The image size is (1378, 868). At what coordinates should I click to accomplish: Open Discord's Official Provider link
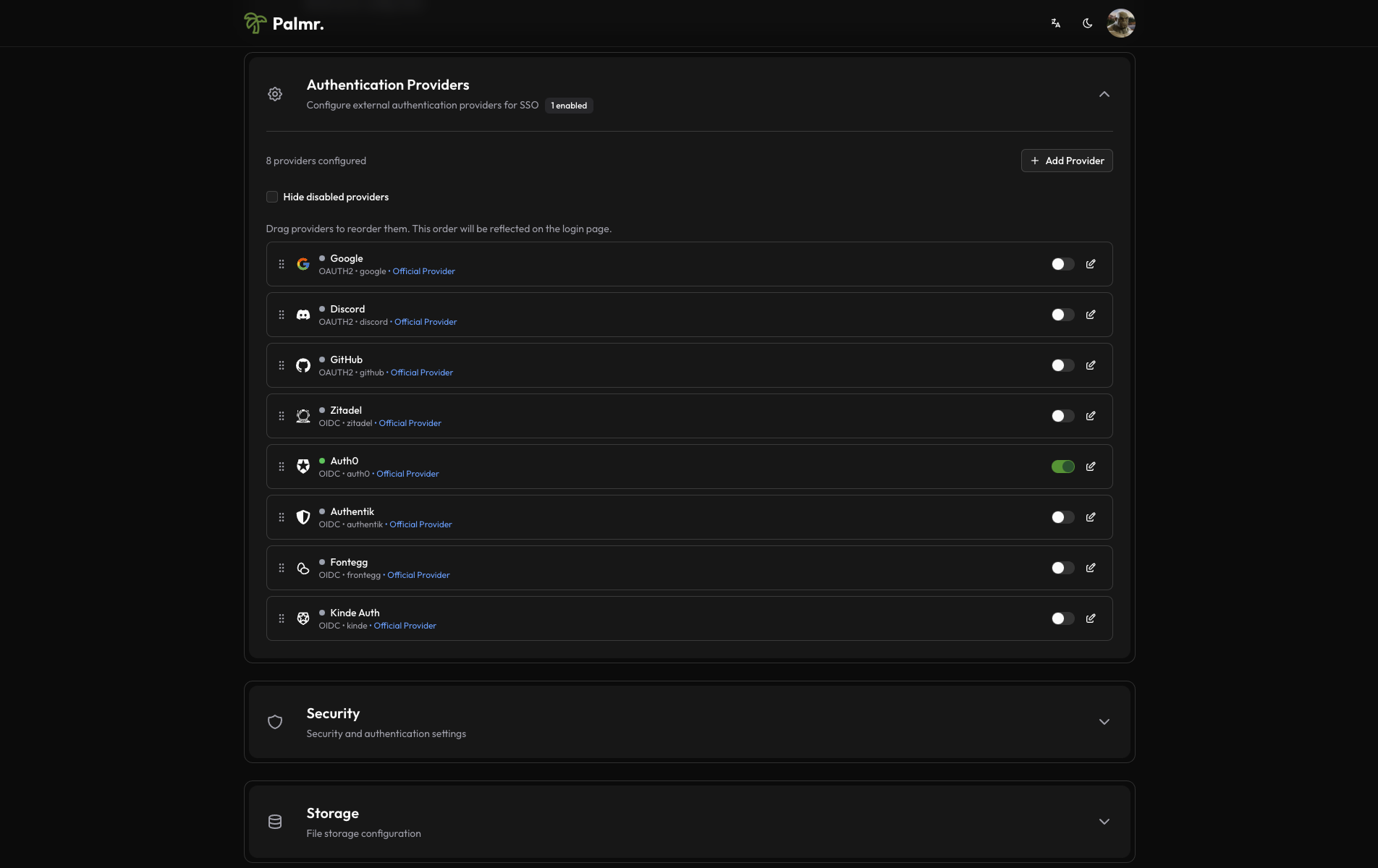[x=426, y=322]
